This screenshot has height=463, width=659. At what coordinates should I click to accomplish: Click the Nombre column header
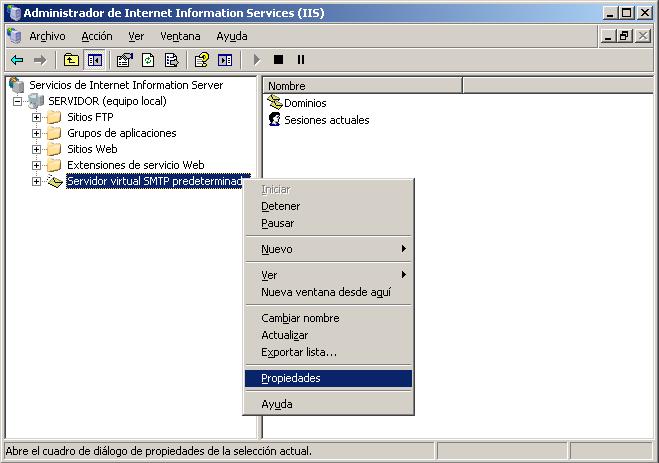pyautogui.click(x=360, y=86)
